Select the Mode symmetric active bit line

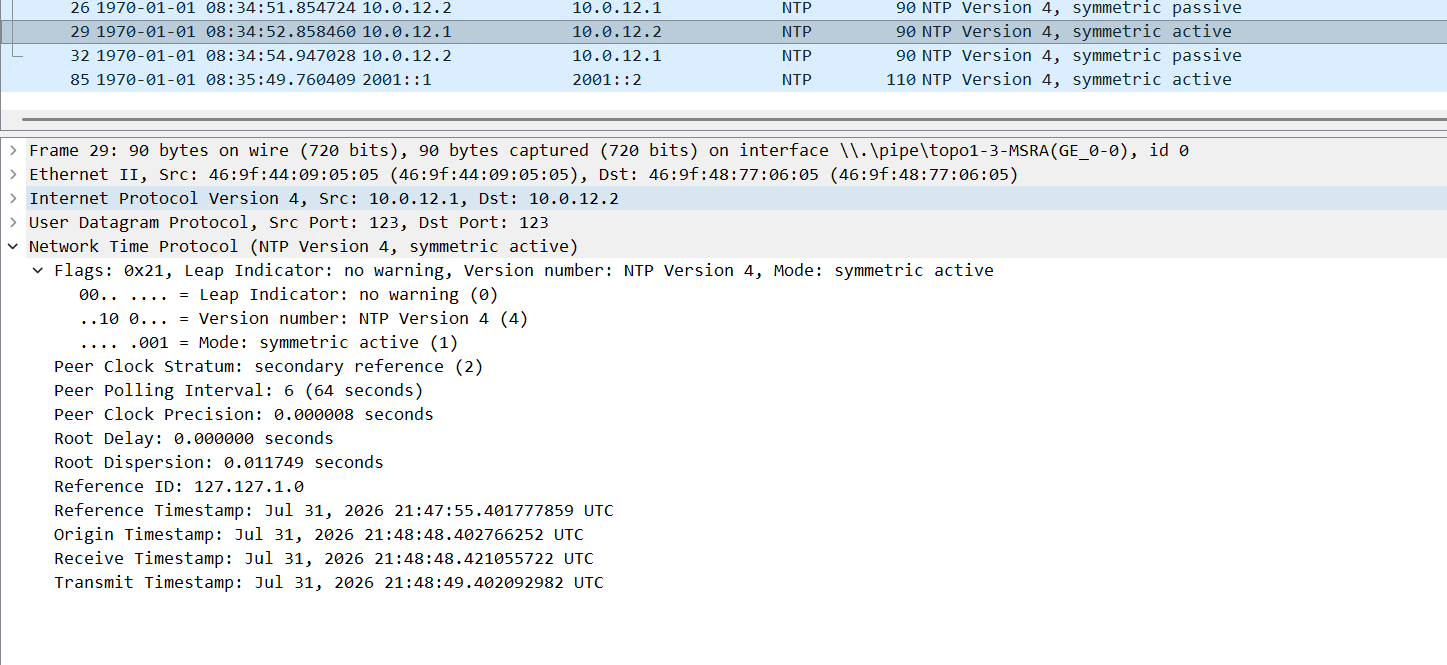click(x=268, y=343)
